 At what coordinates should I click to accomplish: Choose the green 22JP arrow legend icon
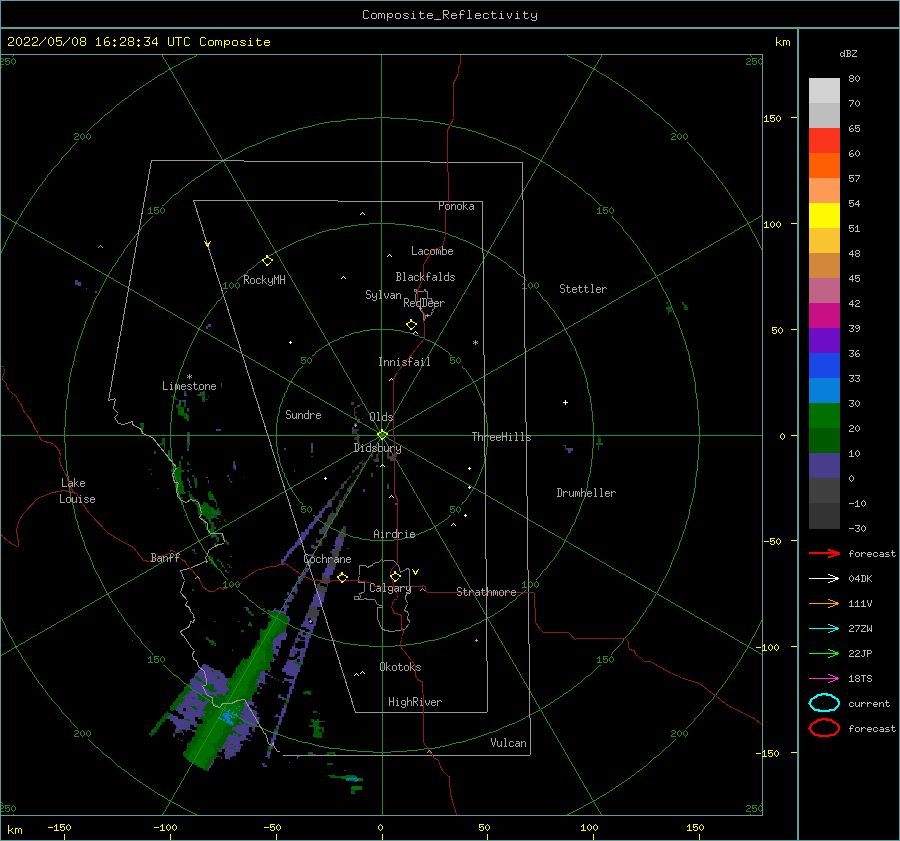[824, 653]
